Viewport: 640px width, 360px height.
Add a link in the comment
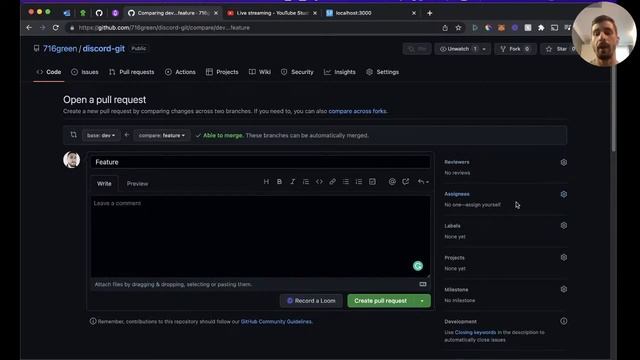(x=332, y=182)
